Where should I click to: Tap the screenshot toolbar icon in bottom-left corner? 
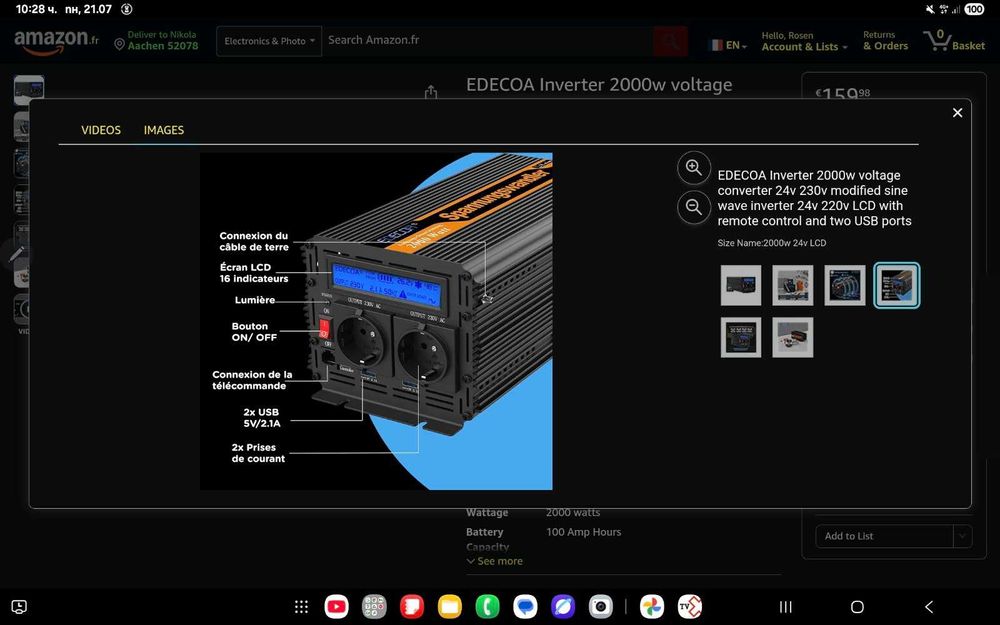click(19, 607)
